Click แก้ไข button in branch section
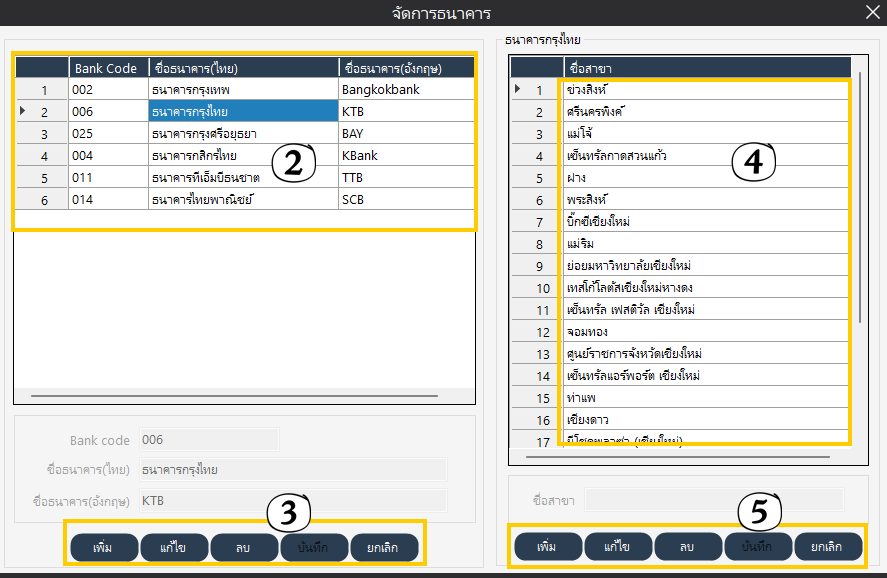Image resolution: width=887 pixels, height=578 pixels. tap(617, 548)
